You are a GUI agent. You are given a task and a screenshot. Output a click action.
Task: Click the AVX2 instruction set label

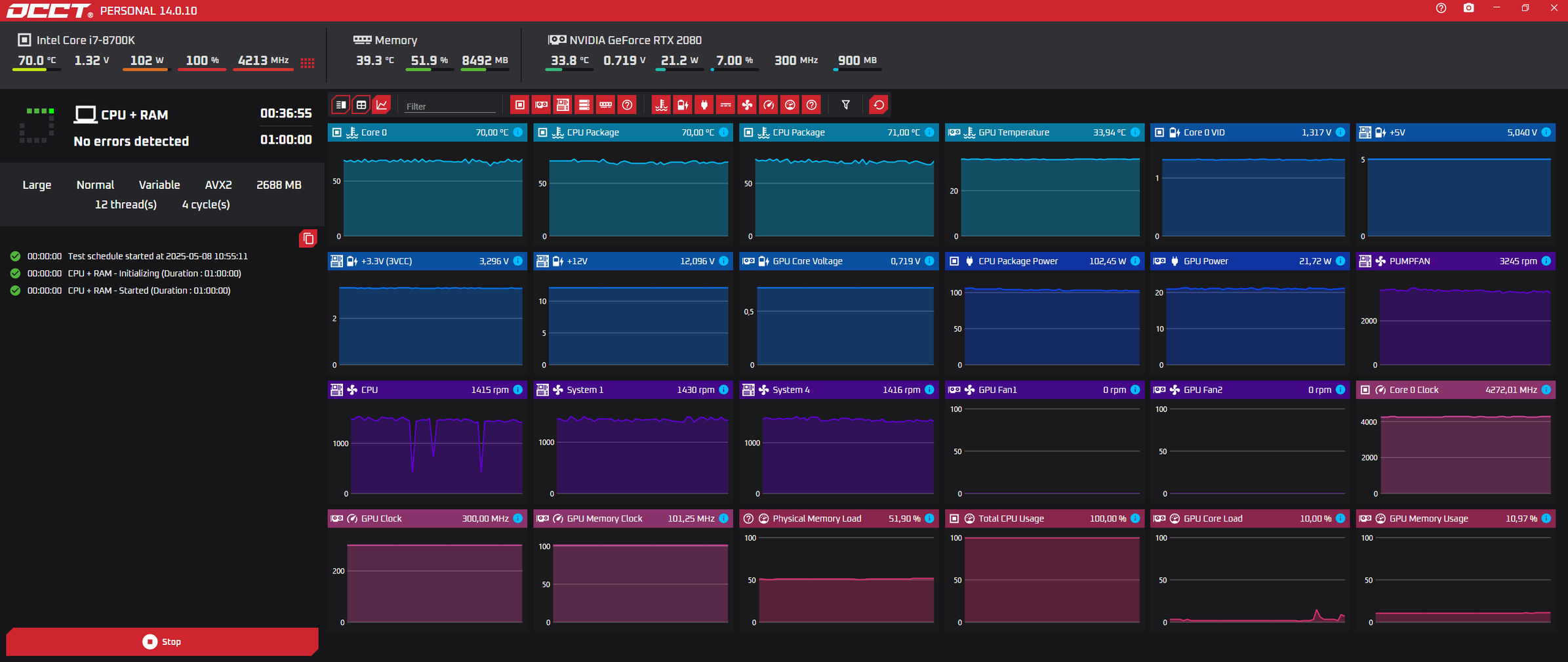pyautogui.click(x=218, y=185)
